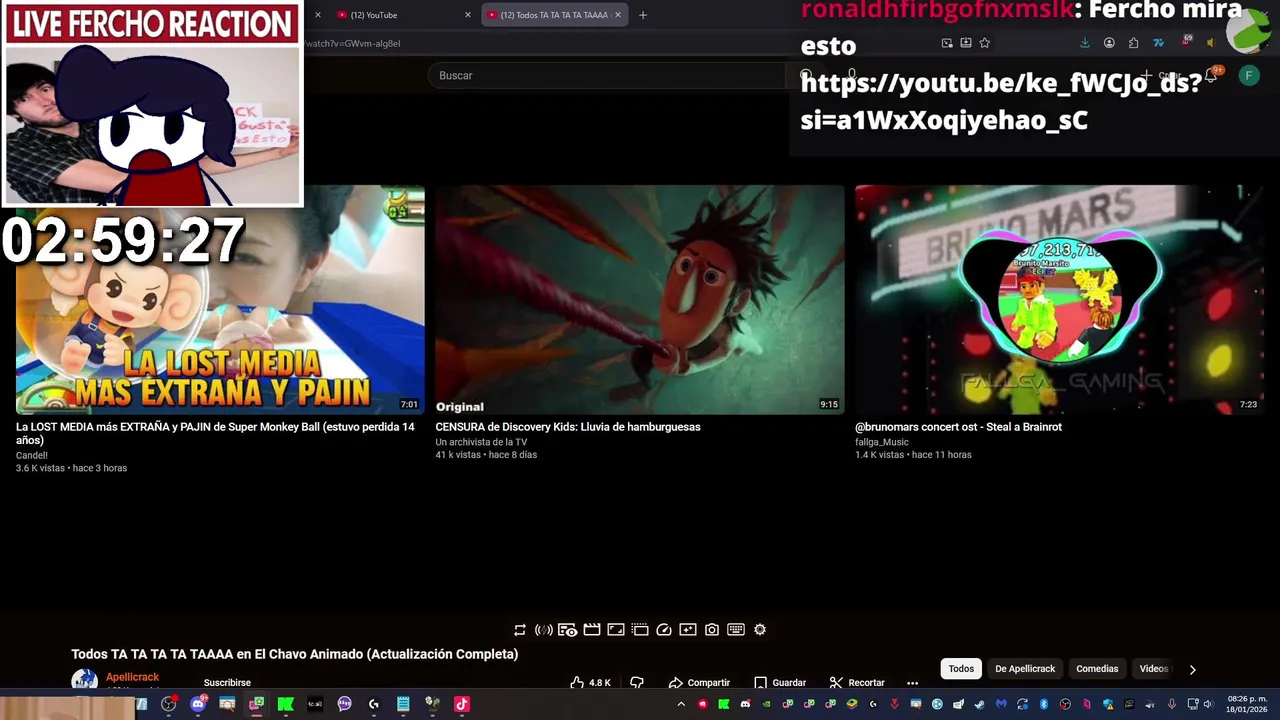This screenshot has height=720, width=1280.
Task: Open the Bruno Mars Steal a Brainrot thumbnail
Action: [x=1059, y=299]
